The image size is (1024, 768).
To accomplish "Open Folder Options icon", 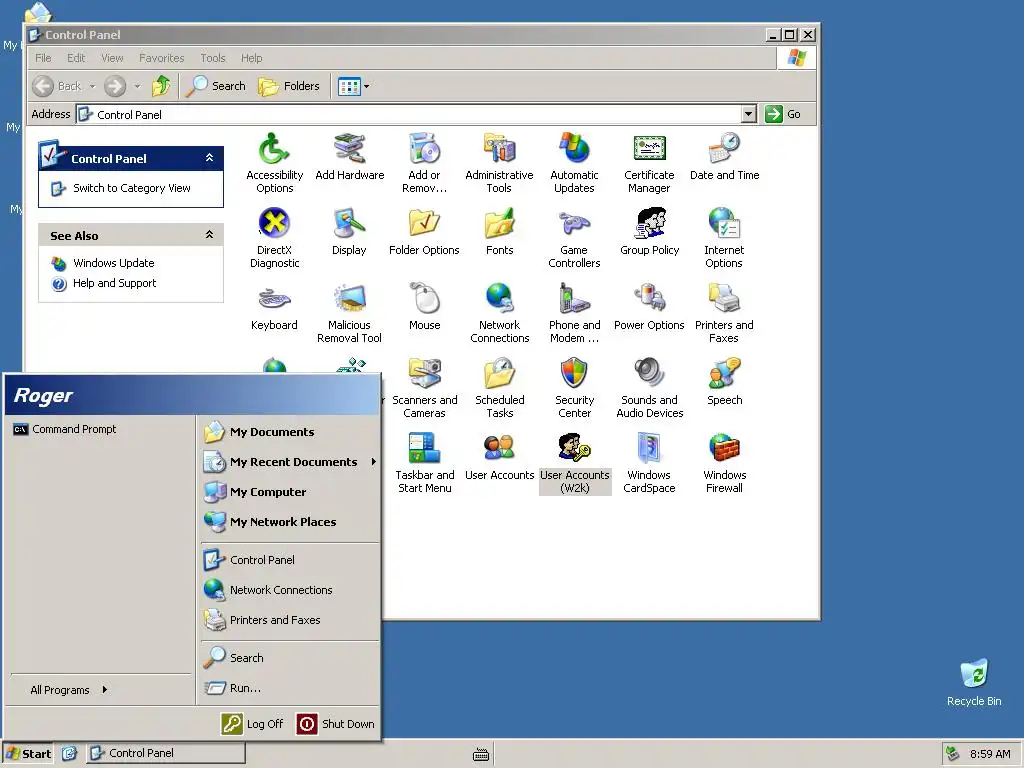I will (424, 232).
